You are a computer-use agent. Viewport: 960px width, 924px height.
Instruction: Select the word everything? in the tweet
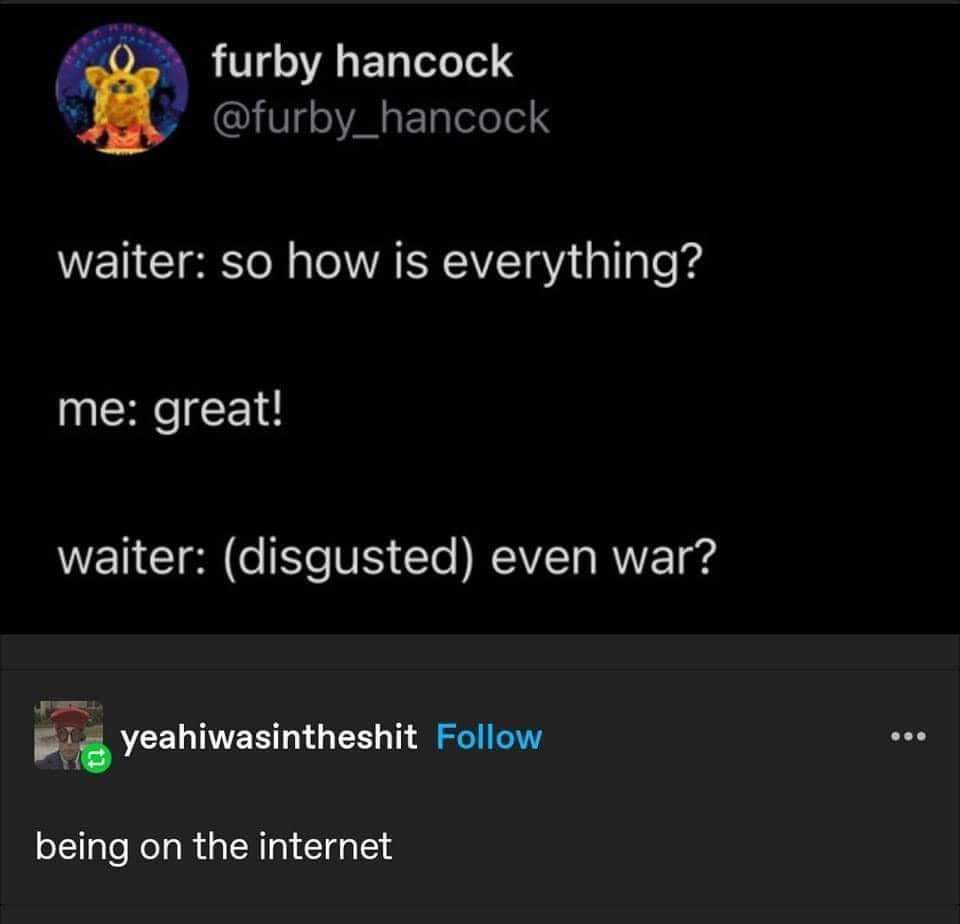(x=572, y=263)
